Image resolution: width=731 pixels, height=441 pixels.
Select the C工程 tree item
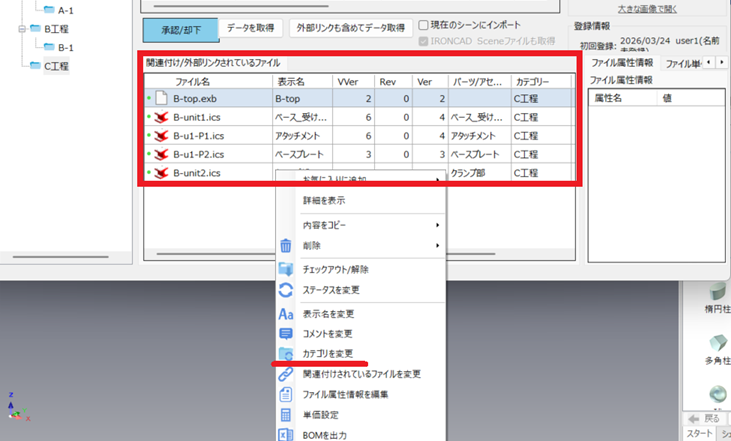pyautogui.click(x=56, y=66)
